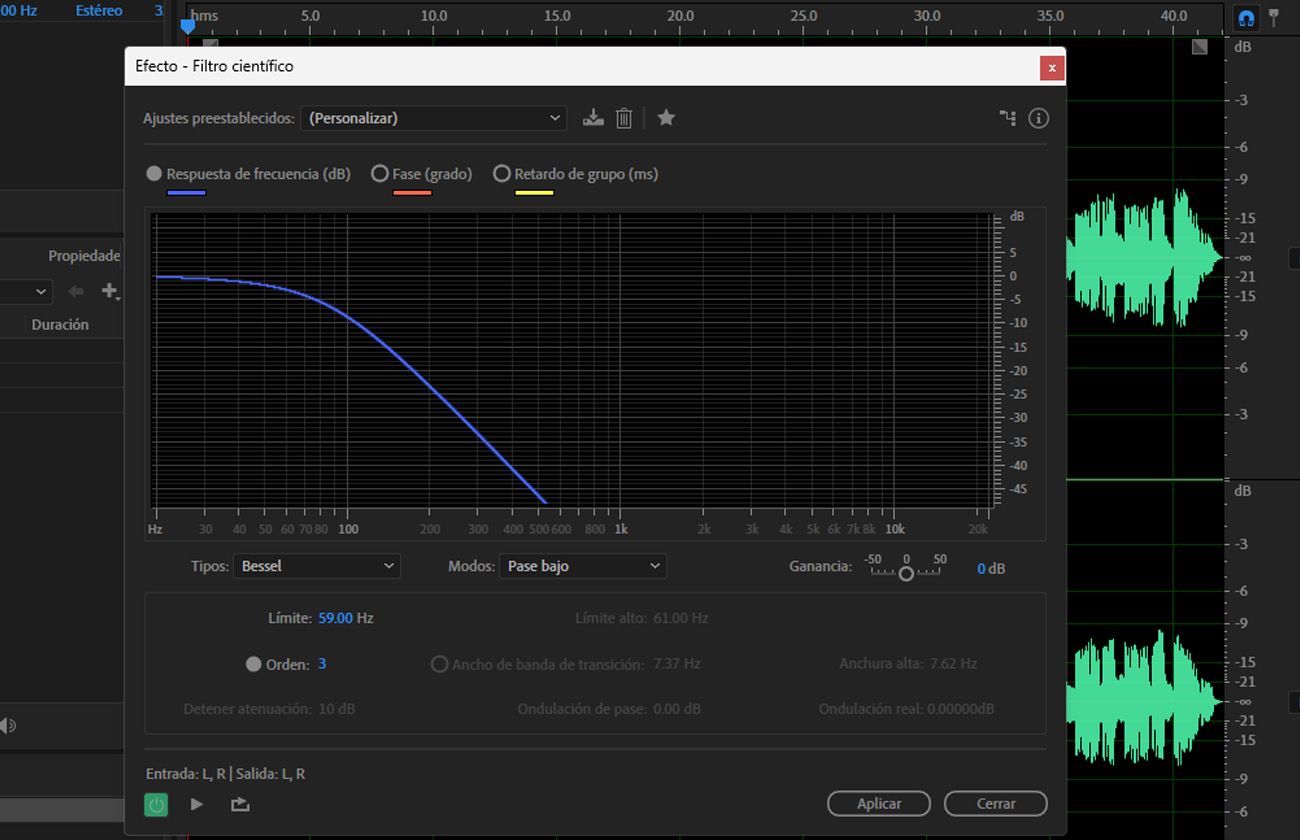
Task: Click the lower channel waveform in the editor
Action: [1144, 700]
